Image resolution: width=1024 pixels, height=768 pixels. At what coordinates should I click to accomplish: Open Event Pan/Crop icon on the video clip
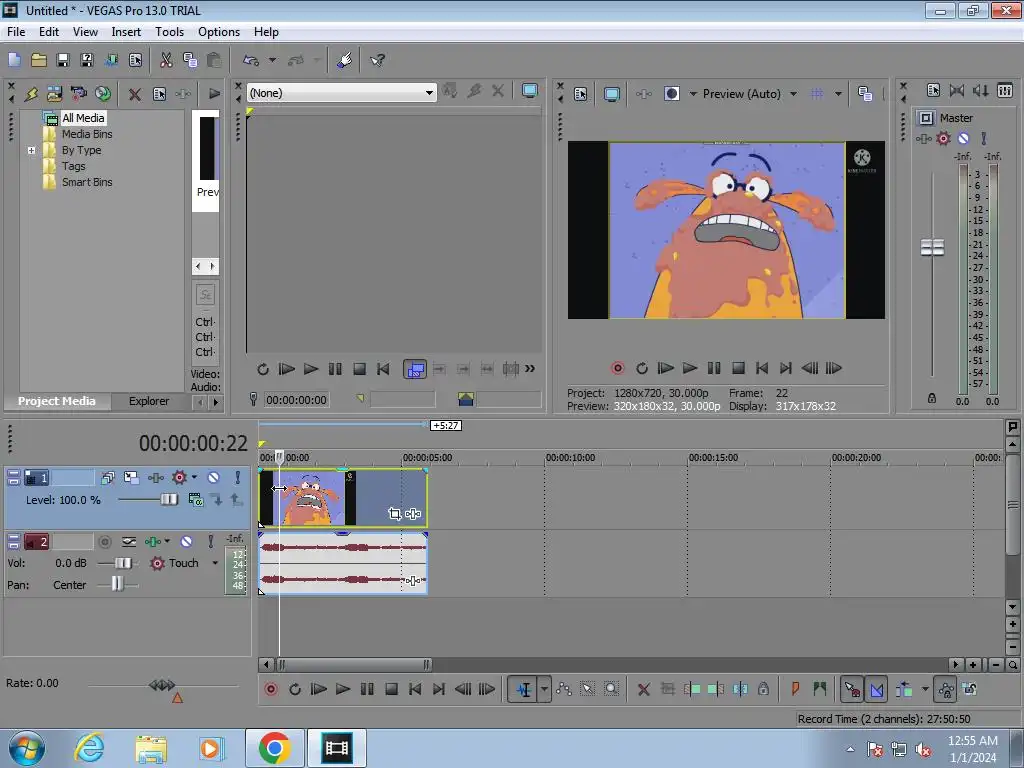(394, 514)
